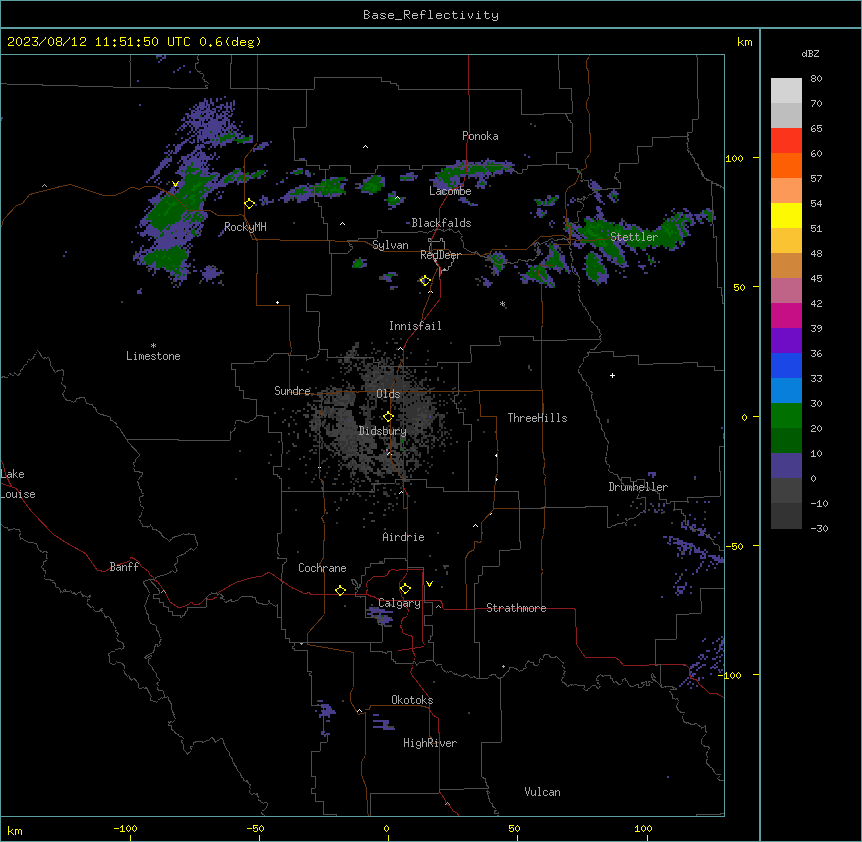The height and width of the screenshot is (842, 862).
Task: Select the RockyMH label
Action: pos(245,227)
